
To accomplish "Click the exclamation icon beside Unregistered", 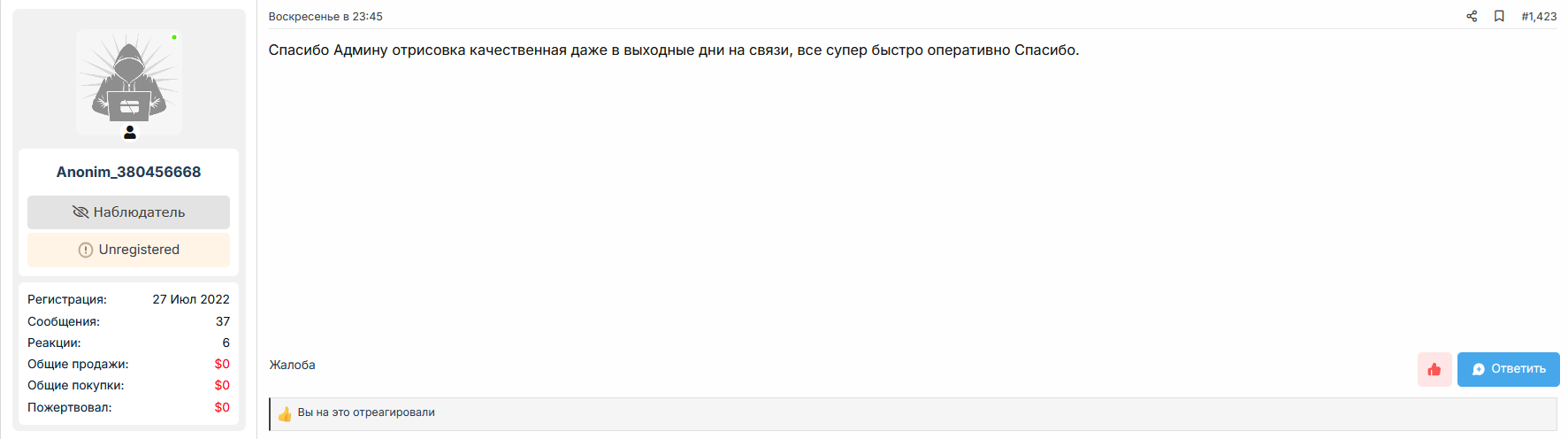I will 86,250.
